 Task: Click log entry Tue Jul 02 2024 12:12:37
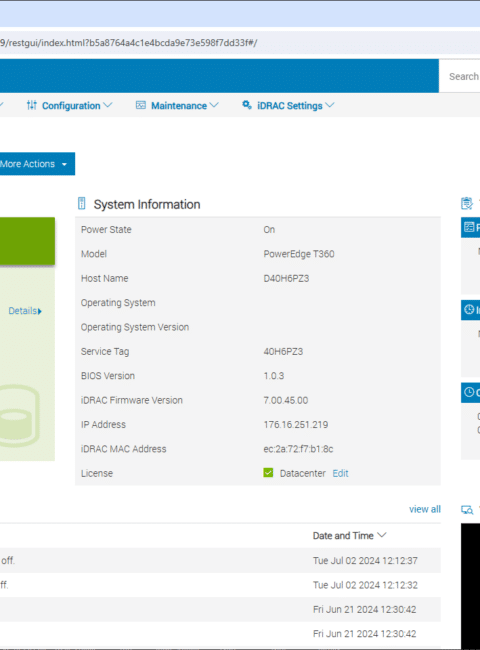click(365, 560)
